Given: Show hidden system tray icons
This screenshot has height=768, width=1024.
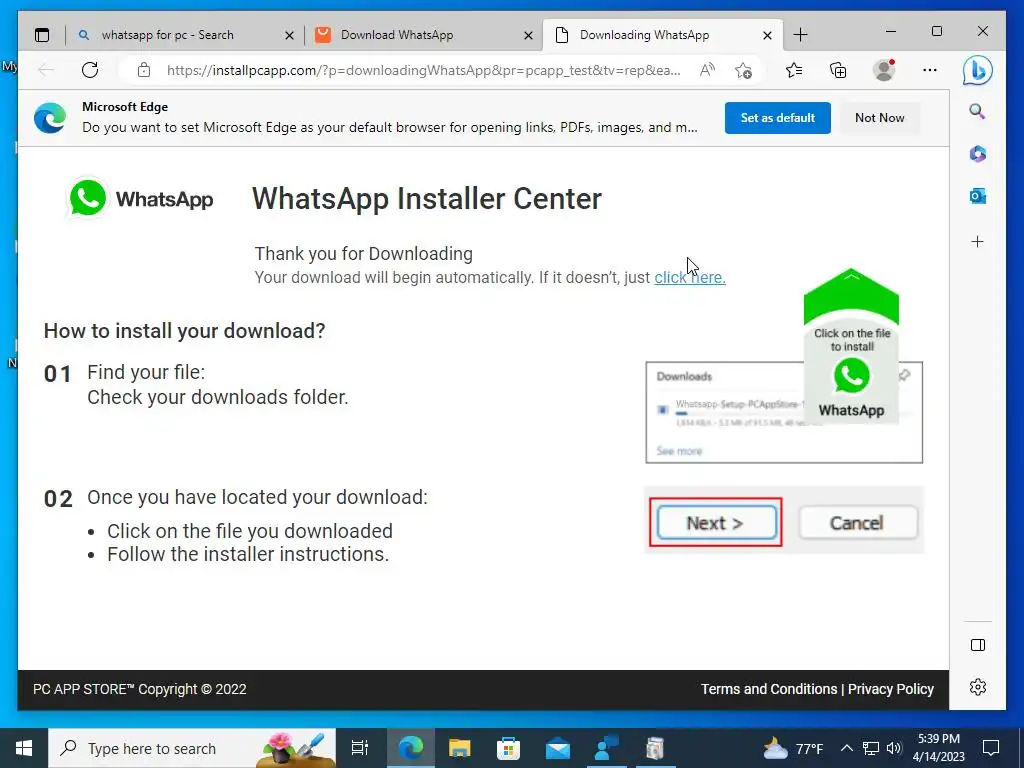Looking at the screenshot, I should coord(846,748).
